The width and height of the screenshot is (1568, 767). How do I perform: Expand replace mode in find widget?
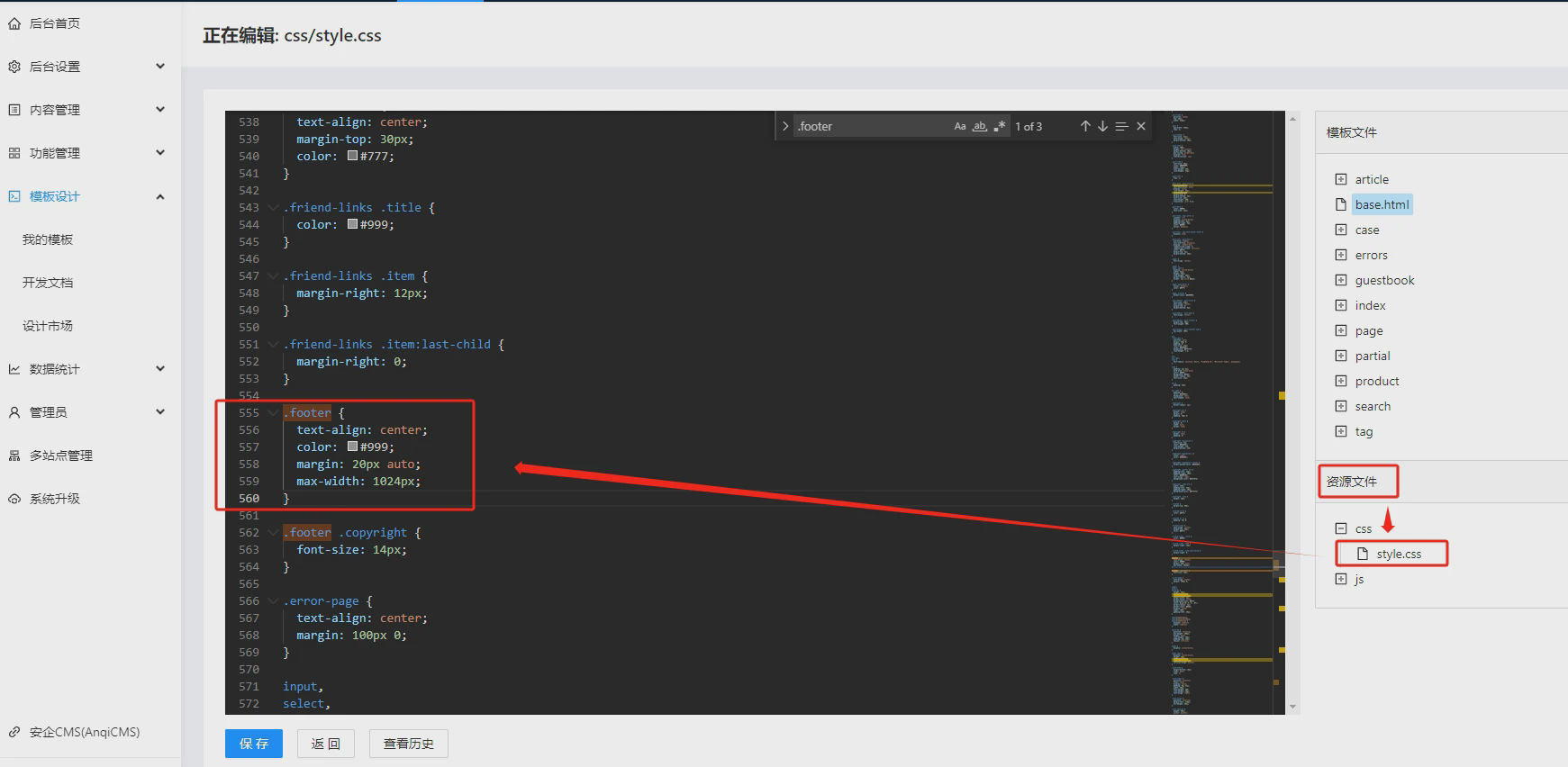point(785,126)
